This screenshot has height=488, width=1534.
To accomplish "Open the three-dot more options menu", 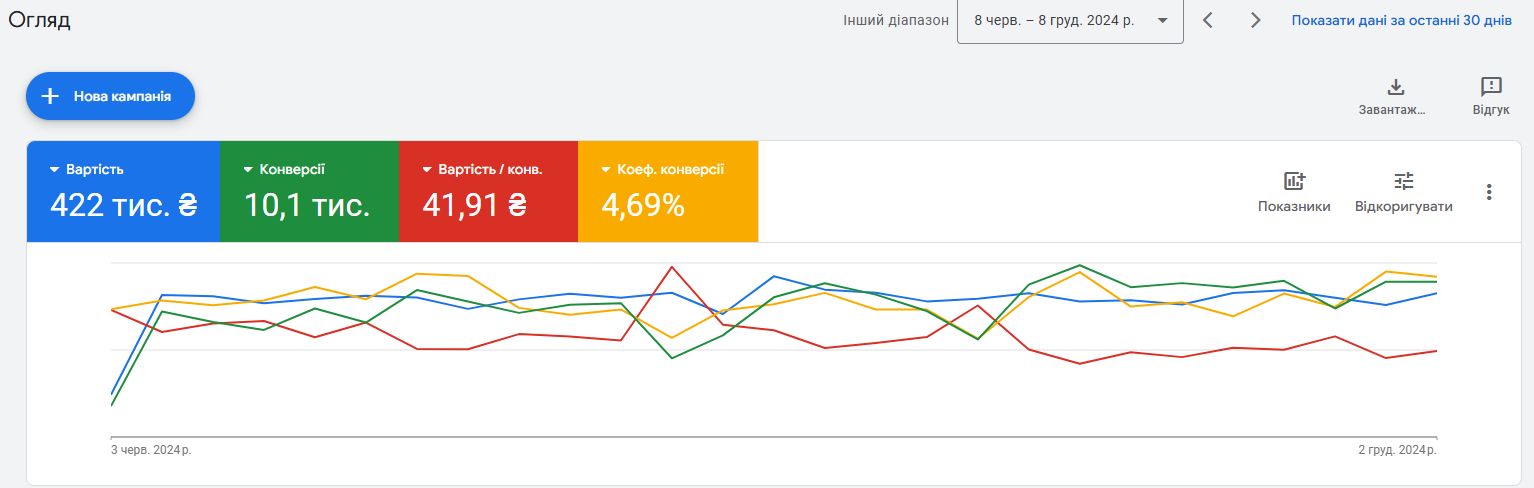I will click(1489, 192).
